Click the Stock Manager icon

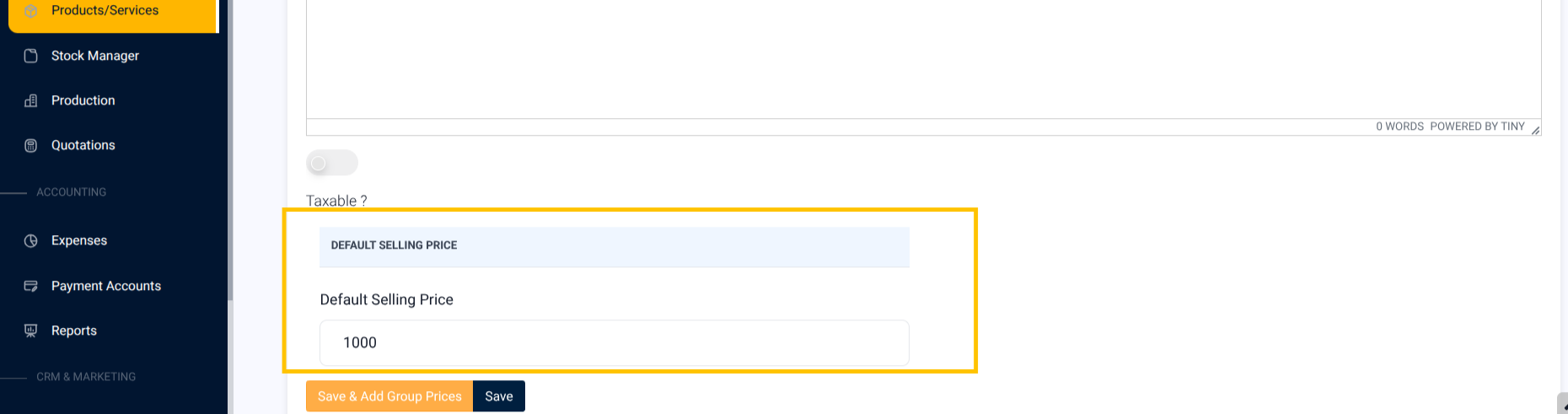click(x=31, y=56)
